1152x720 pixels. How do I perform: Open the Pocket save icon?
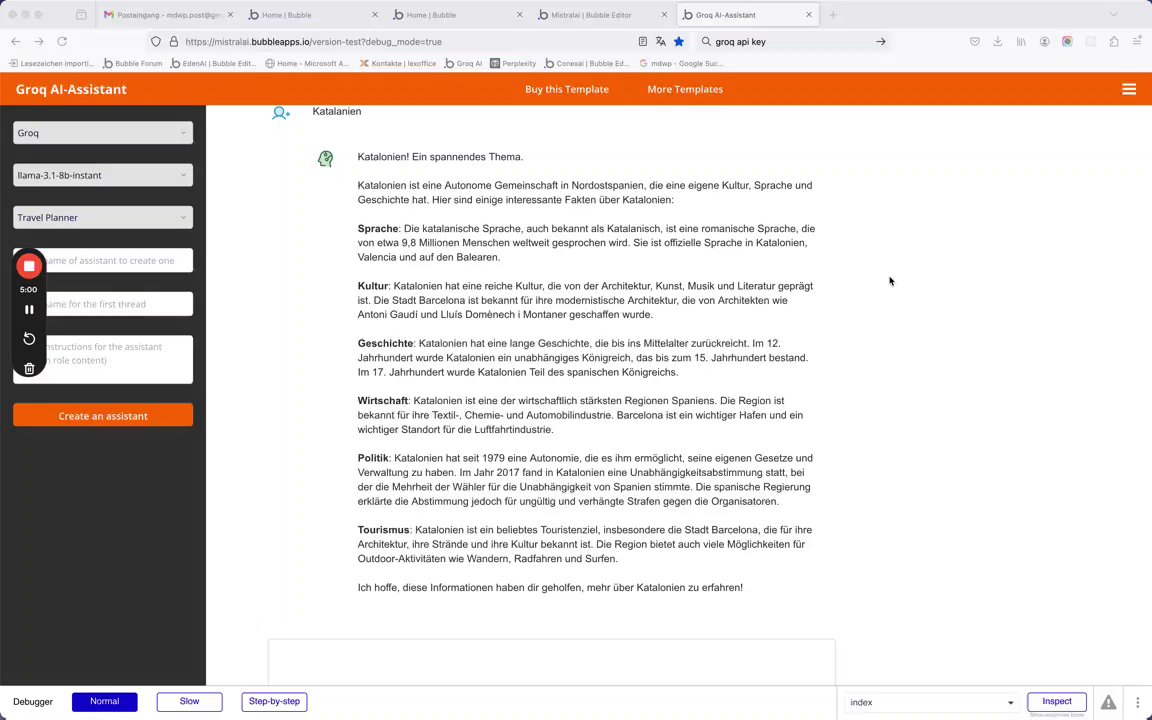click(x=975, y=42)
